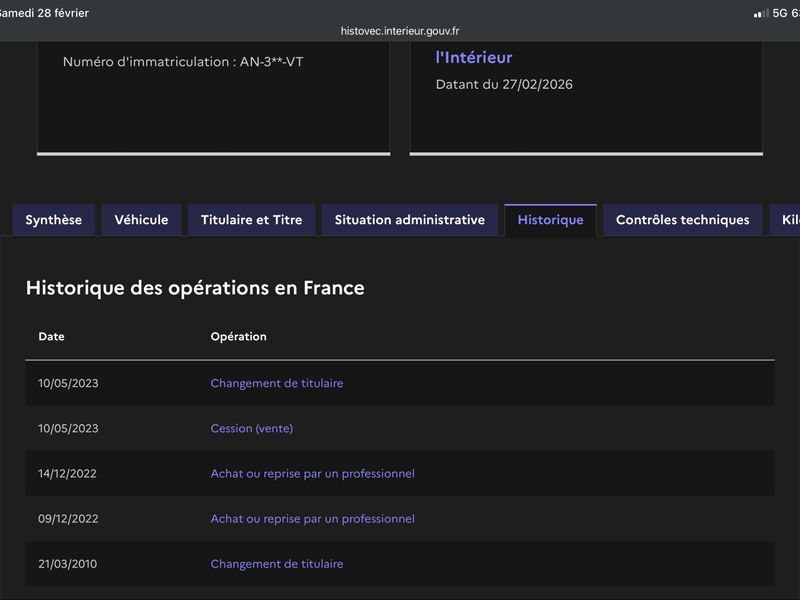This screenshot has height=600, width=800.
Task: Click the Cession (vente) operation link
Action: coord(251,428)
